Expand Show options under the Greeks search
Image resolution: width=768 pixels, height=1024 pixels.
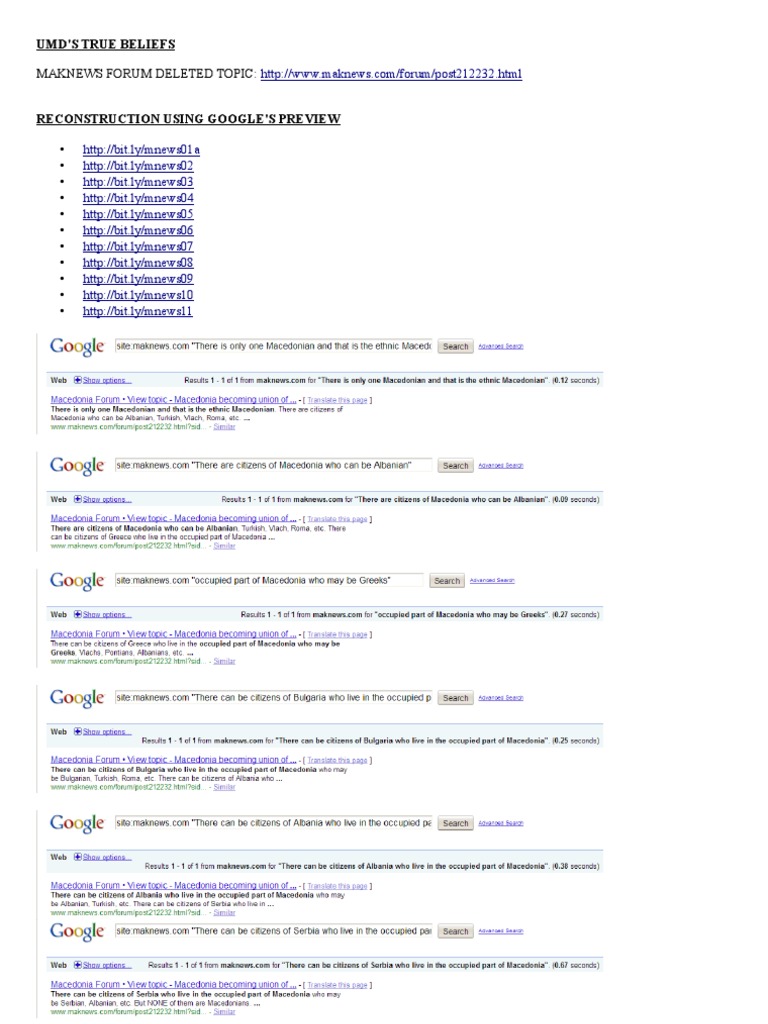tap(103, 615)
